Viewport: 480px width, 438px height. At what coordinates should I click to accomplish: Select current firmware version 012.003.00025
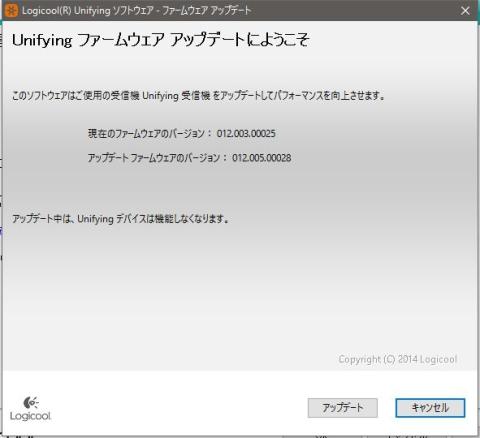[x=246, y=134]
